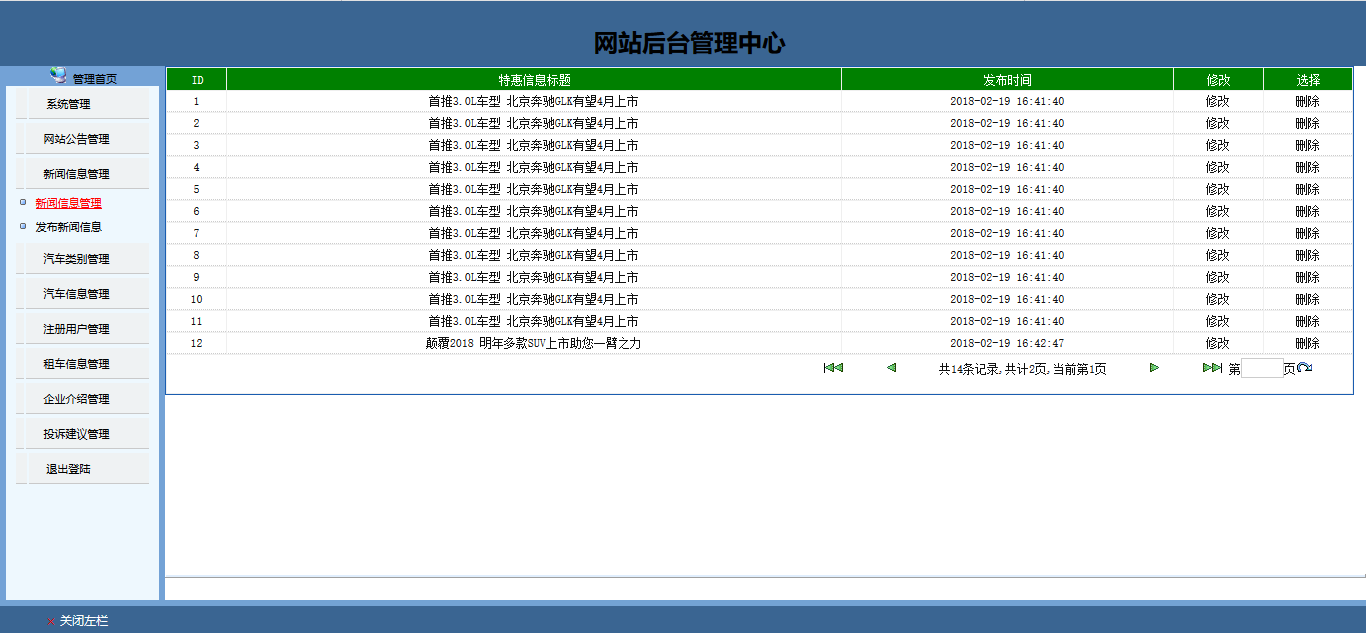Click 删除 for row ID 8
This screenshot has width=1366, height=633.
(x=1307, y=255)
